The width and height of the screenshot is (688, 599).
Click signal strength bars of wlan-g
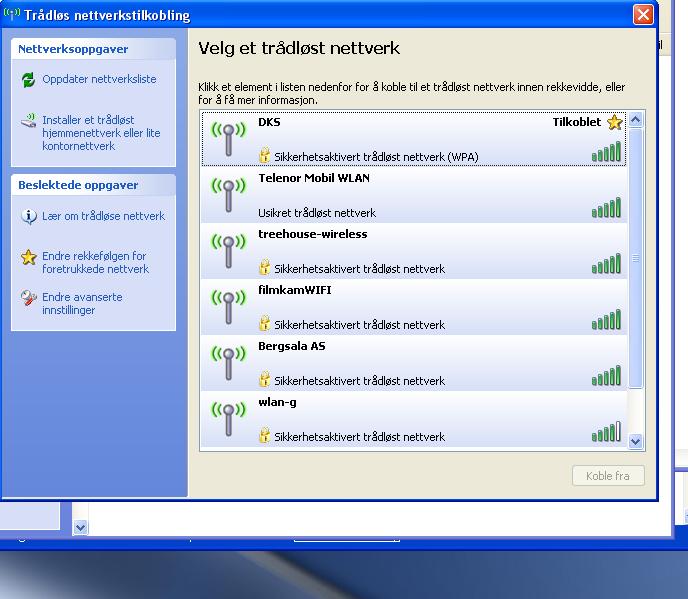(x=606, y=431)
